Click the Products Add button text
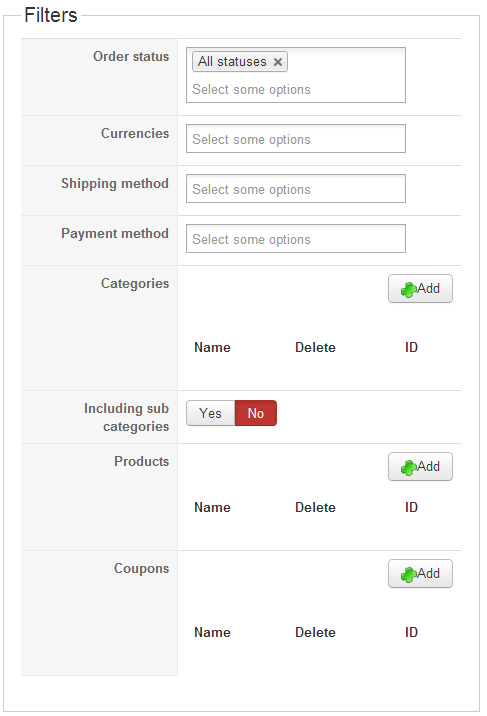 pyautogui.click(x=429, y=467)
